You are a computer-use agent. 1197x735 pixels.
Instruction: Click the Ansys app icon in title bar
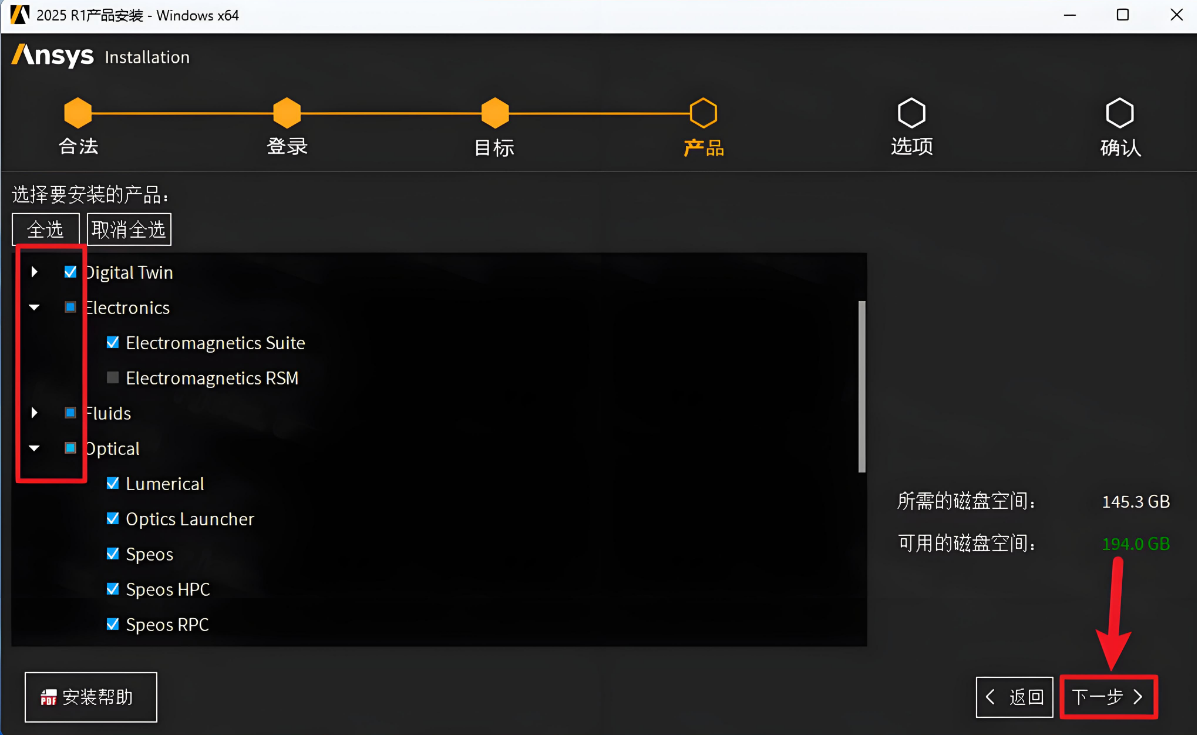(x=19, y=15)
